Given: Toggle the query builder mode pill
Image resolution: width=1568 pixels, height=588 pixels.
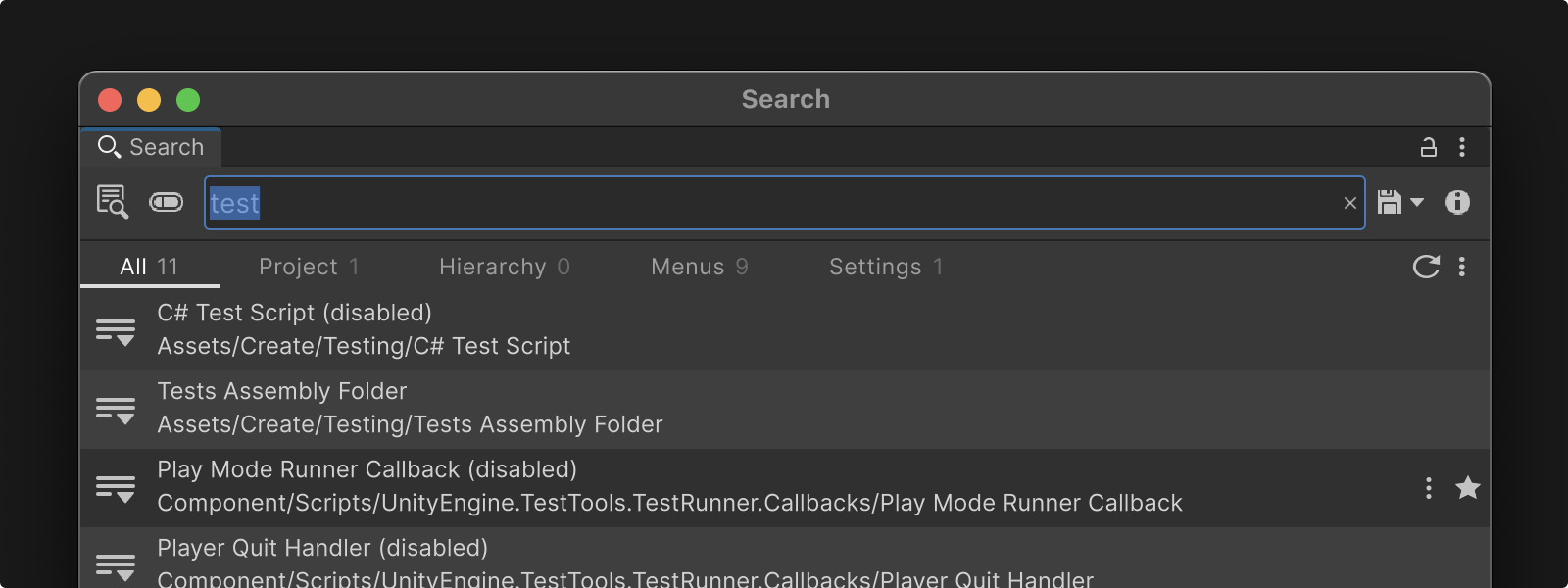Looking at the screenshot, I should click(167, 202).
